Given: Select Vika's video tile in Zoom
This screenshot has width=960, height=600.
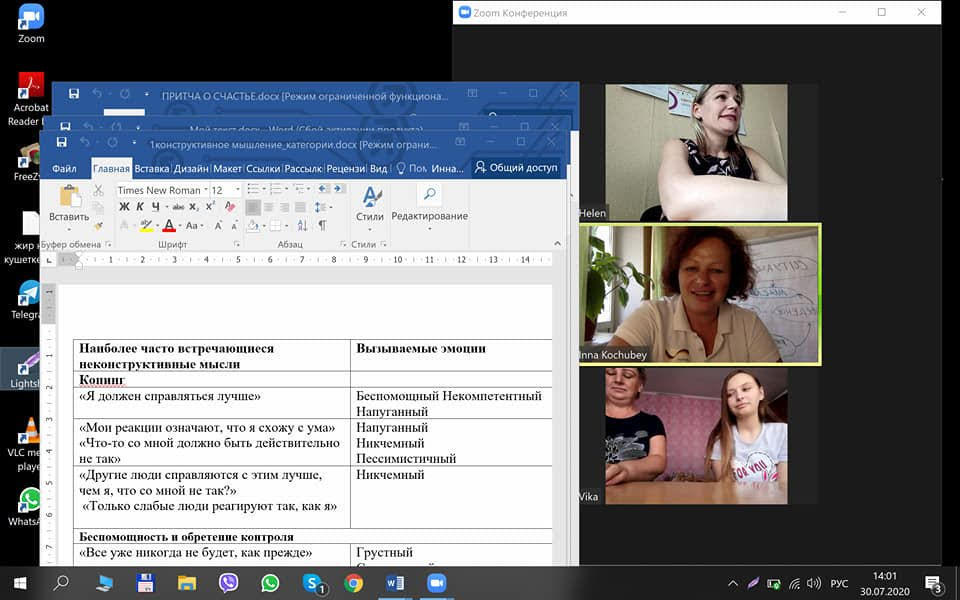Looking at the screenshot, I should coord(696,436).
